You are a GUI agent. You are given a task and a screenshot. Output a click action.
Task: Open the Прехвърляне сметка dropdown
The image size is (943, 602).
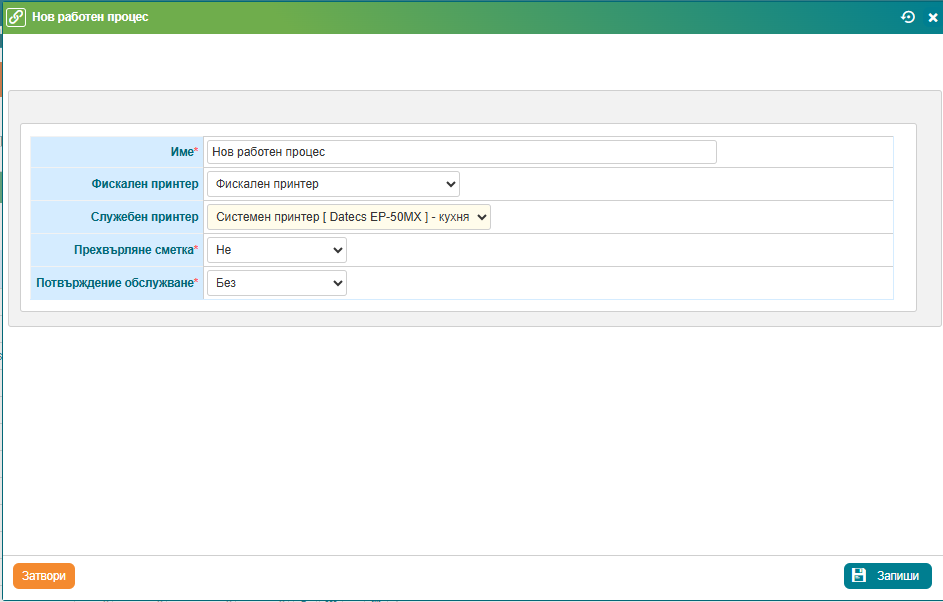pyautogui.click(x=277, y=250)
